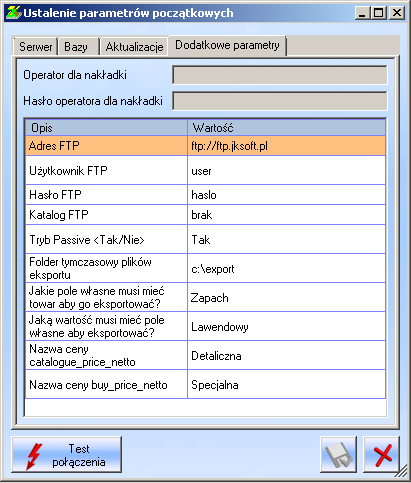
Task: Minimize the Ustalenie parametrów window
Action: (x=362, y=13)
